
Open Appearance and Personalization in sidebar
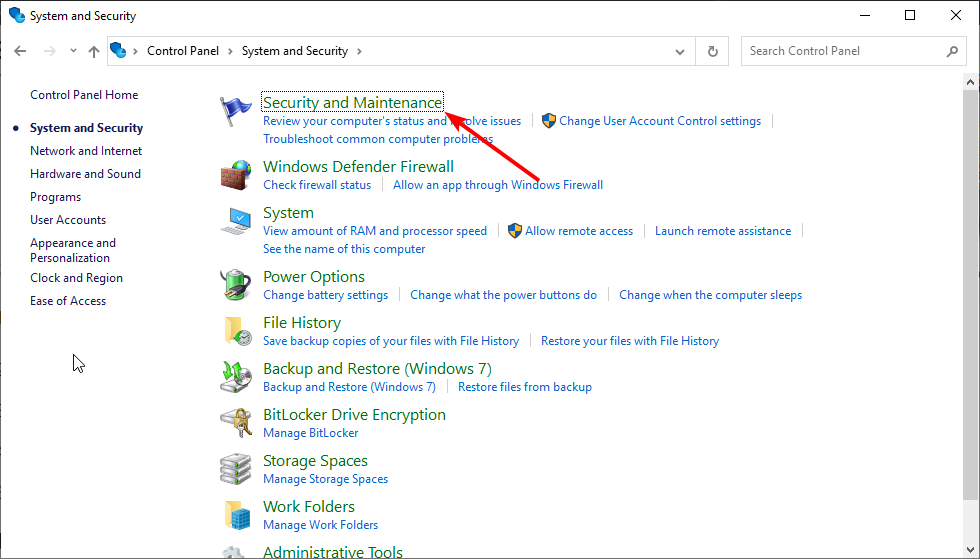point(73,250)
